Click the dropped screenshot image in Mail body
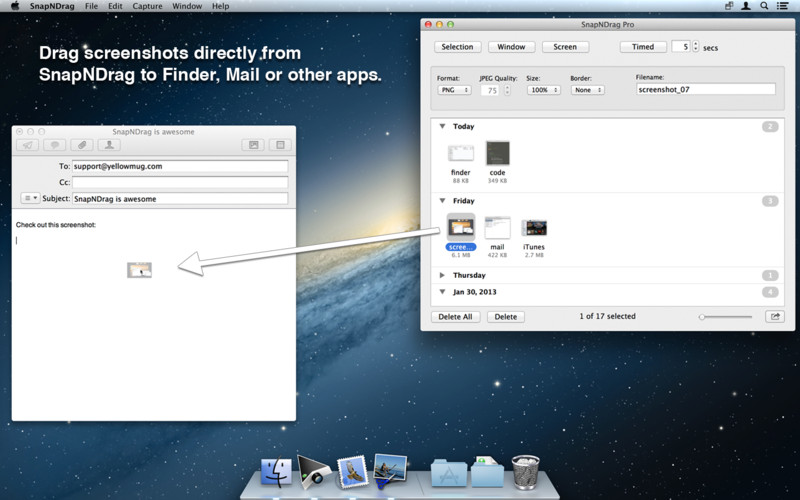 [139, 270]
